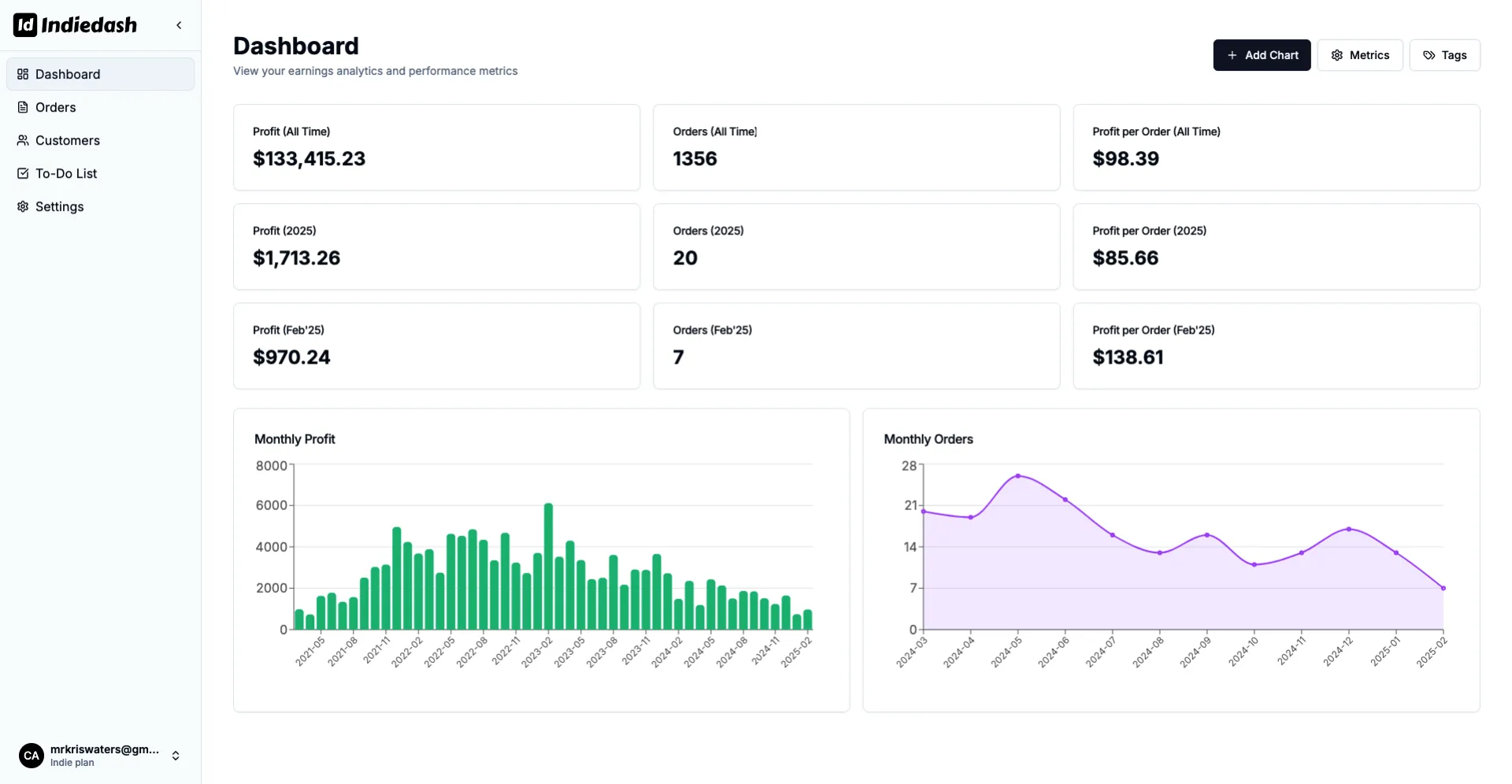Click the tallest green bar in Monthly Profit
Viewport: 1512px width, 784px height.
pyautogui.click(x=549, y=565)
